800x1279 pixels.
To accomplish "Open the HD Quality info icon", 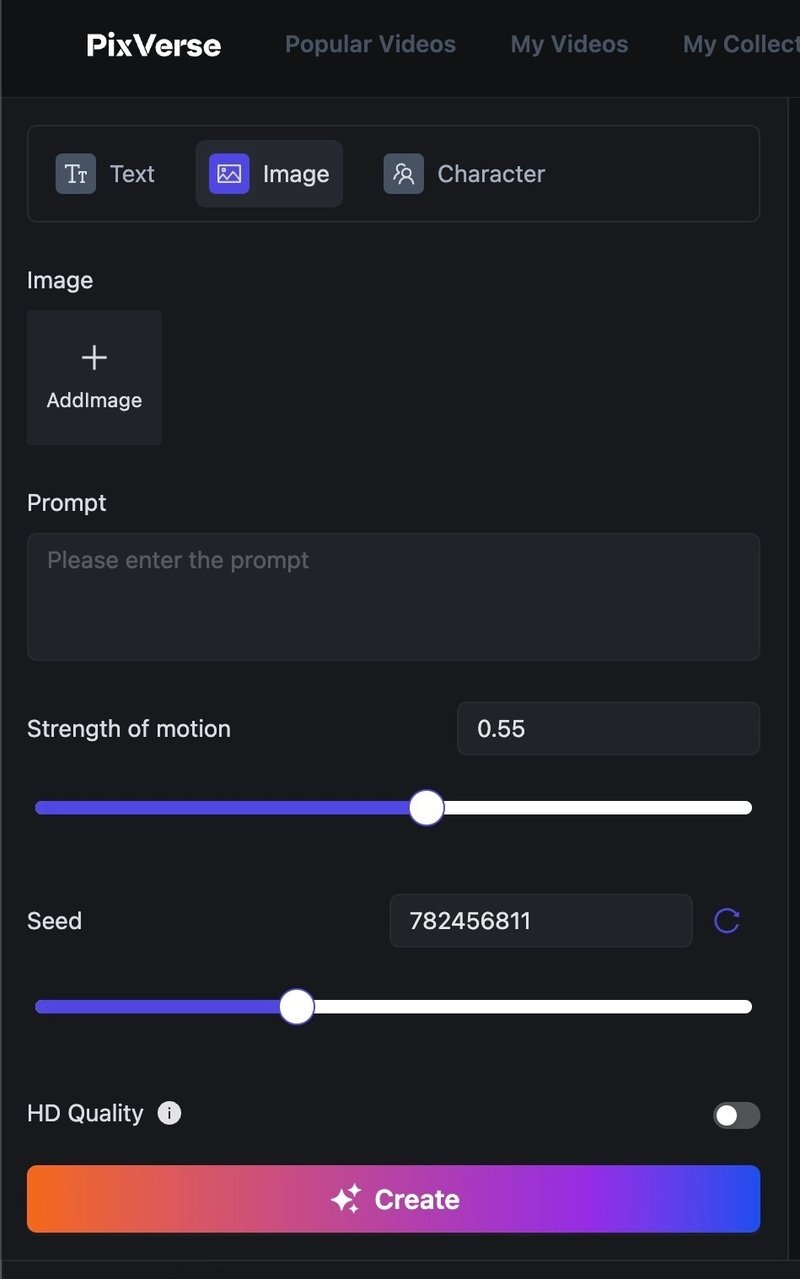I will [x=170, y=1113].
